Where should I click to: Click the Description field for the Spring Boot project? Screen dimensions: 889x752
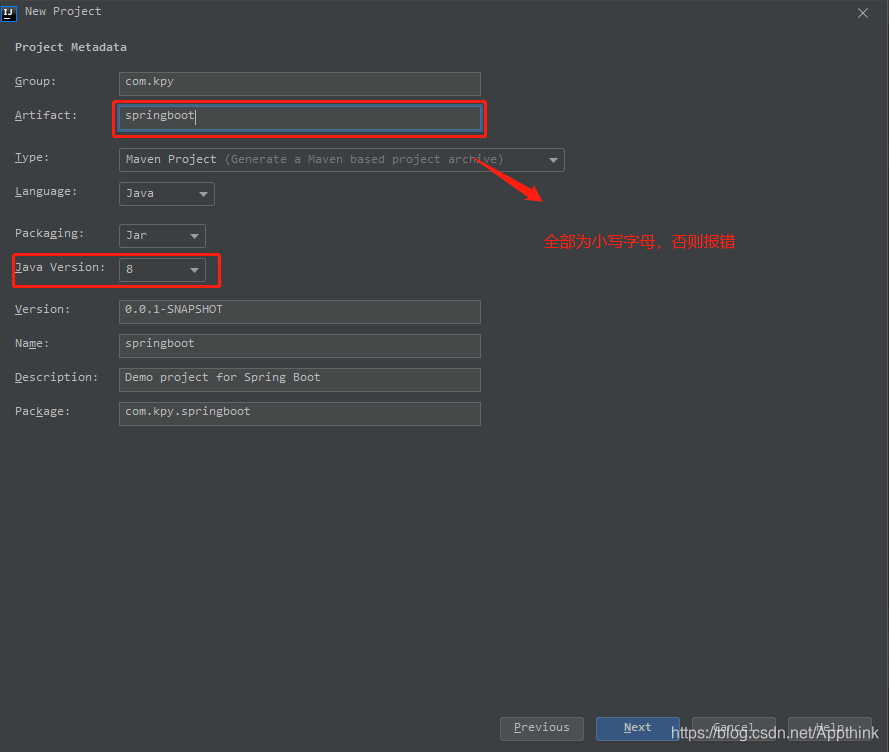coord(299,379)
